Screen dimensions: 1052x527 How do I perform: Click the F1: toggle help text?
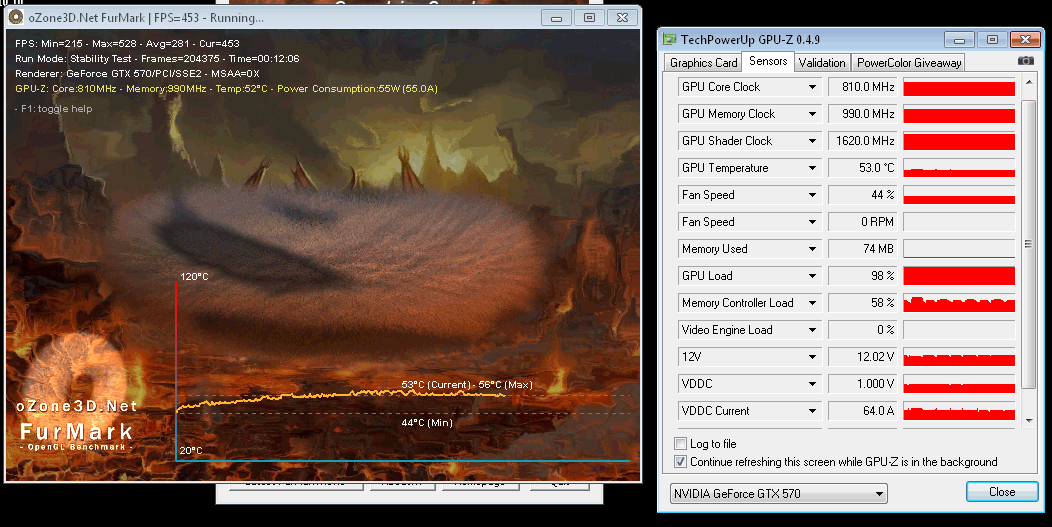click(x=54, y=109)
